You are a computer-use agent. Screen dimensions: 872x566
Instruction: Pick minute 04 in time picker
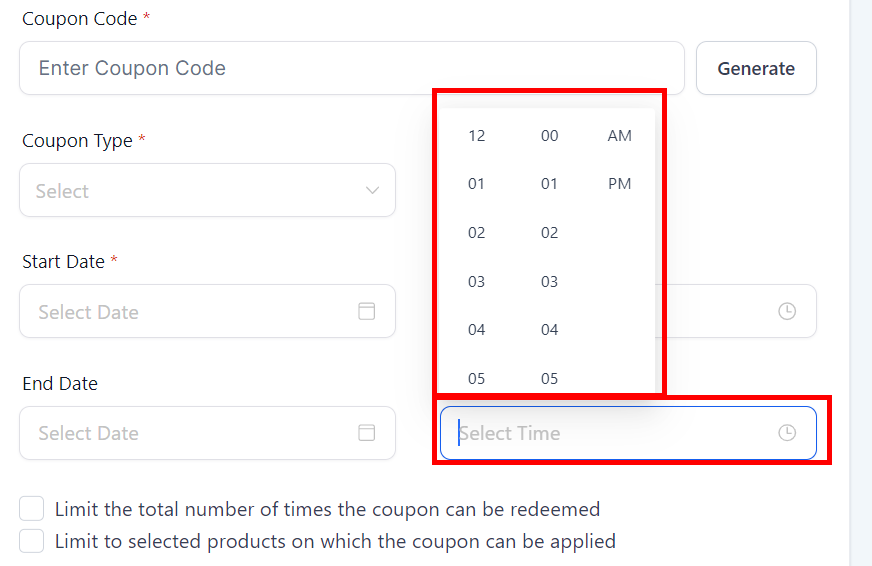(549, 330)
